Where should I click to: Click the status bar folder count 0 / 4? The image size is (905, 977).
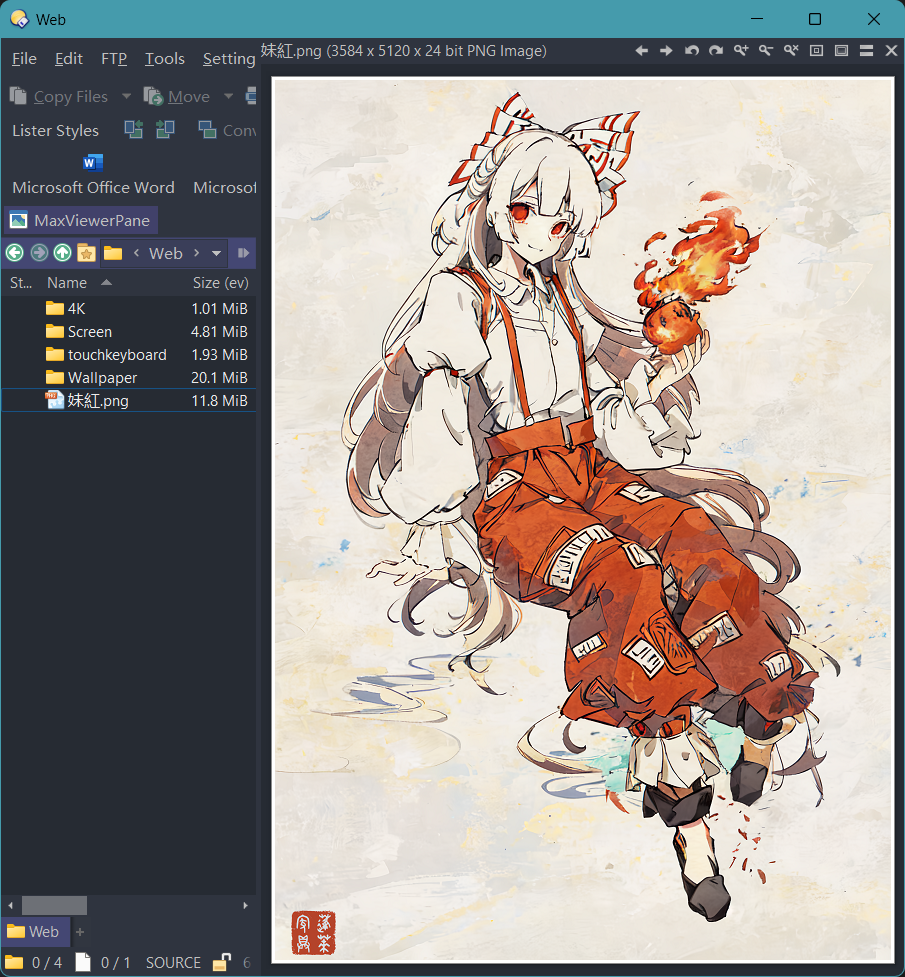[34, 963]
